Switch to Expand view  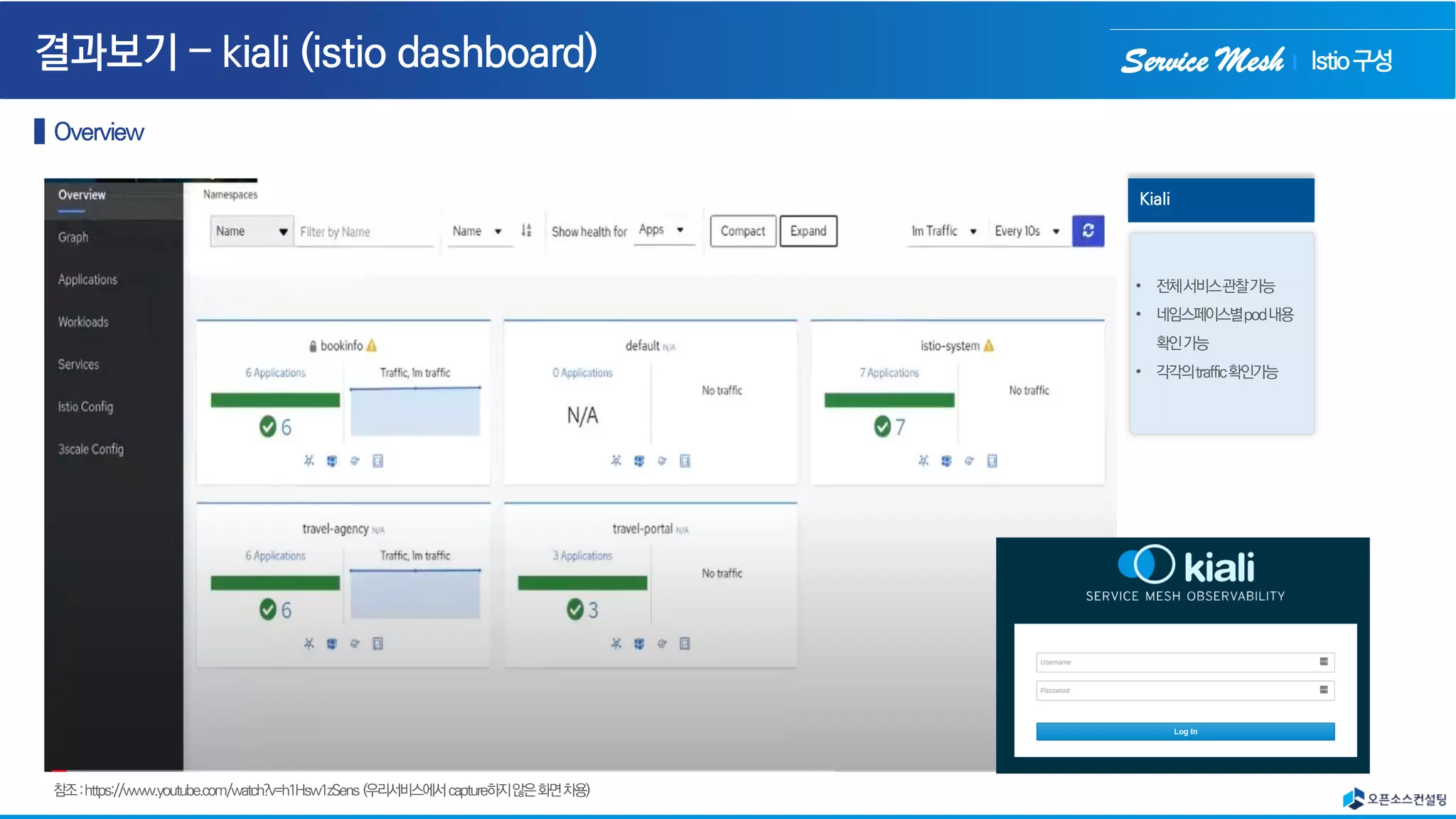[x=808, y=231]
